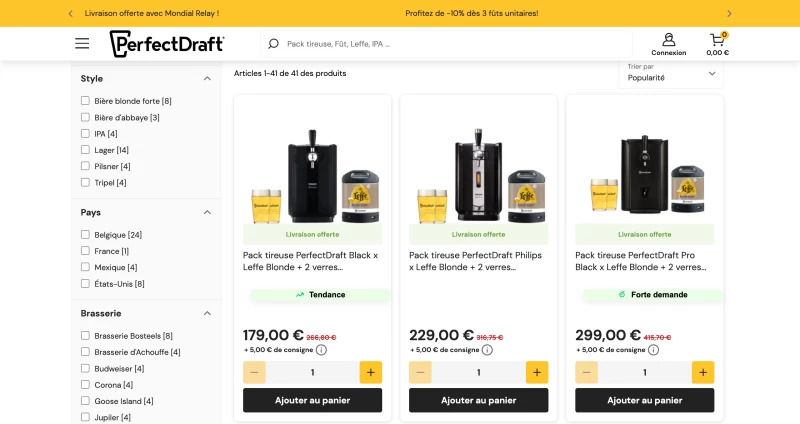The width and height of the screenshot is (800, 424).
Task: Show previous promo banner message arrow
Action: point(70,14)
